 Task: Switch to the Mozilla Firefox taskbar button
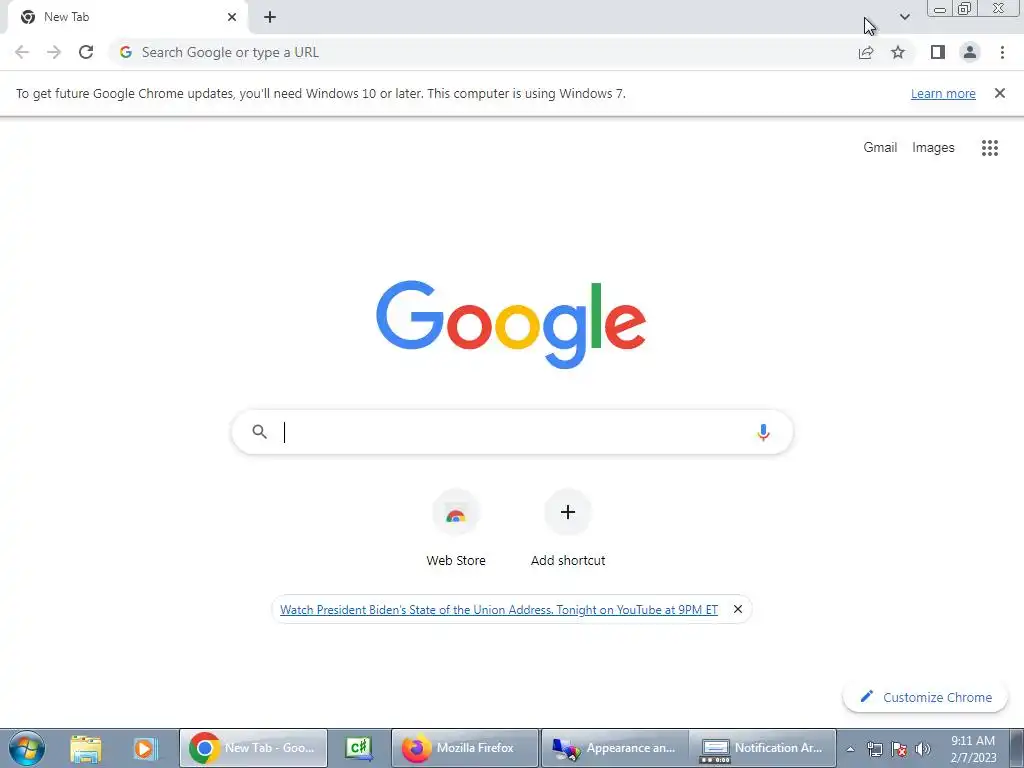tap(465, 748)
